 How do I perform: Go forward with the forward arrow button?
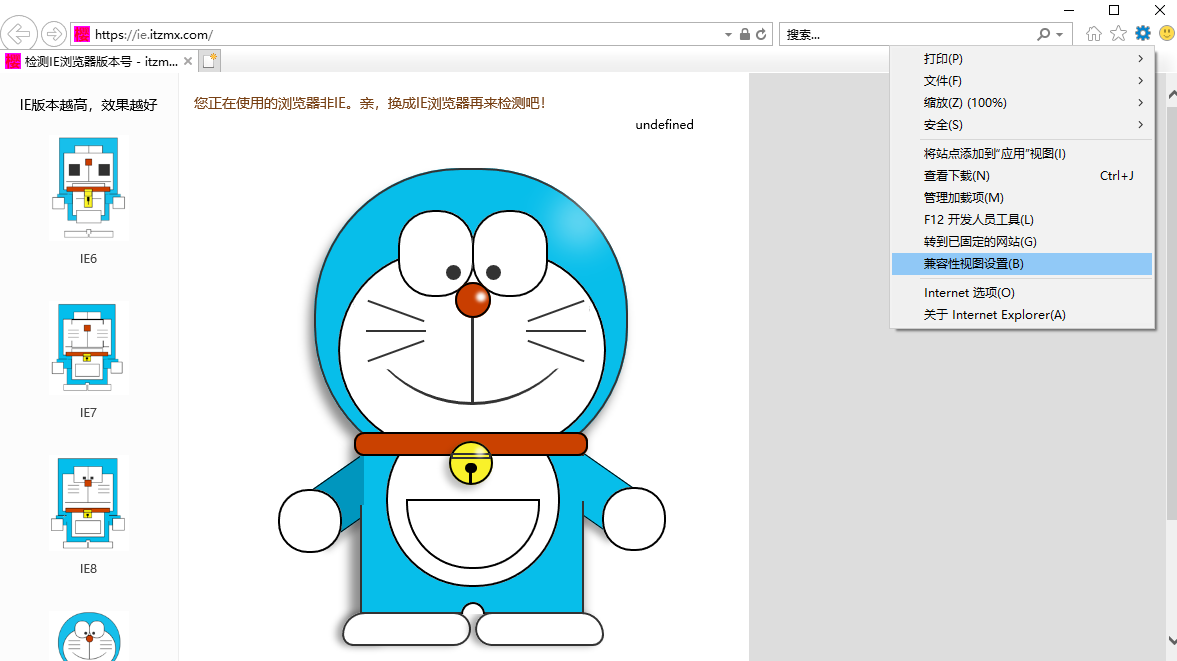pos(53,34)
